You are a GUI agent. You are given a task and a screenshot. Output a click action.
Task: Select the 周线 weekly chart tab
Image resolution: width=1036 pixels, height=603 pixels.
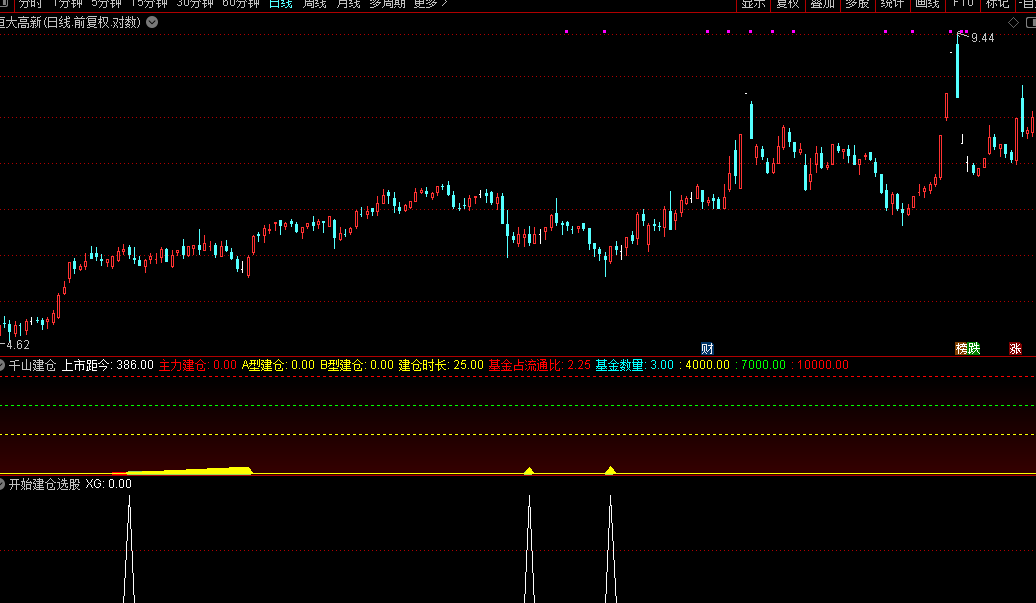[314, 4]
